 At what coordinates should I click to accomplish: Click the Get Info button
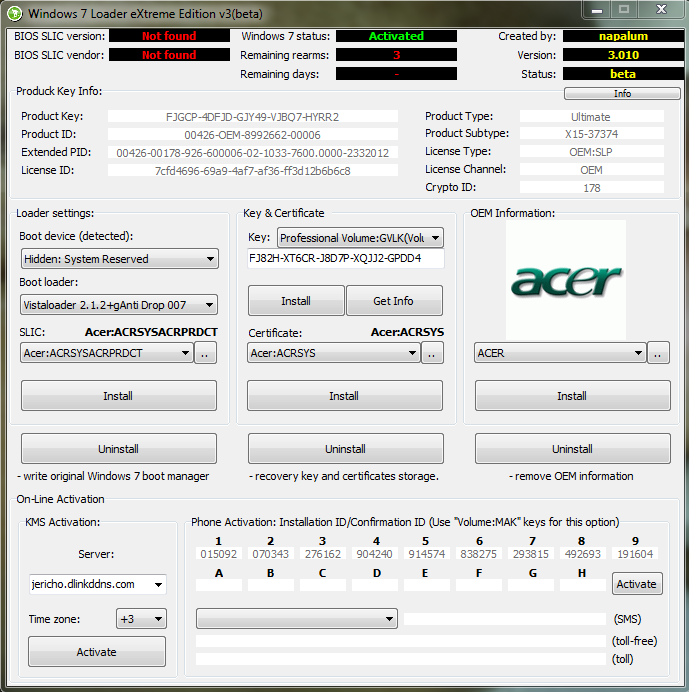click(x=394, y=301)
